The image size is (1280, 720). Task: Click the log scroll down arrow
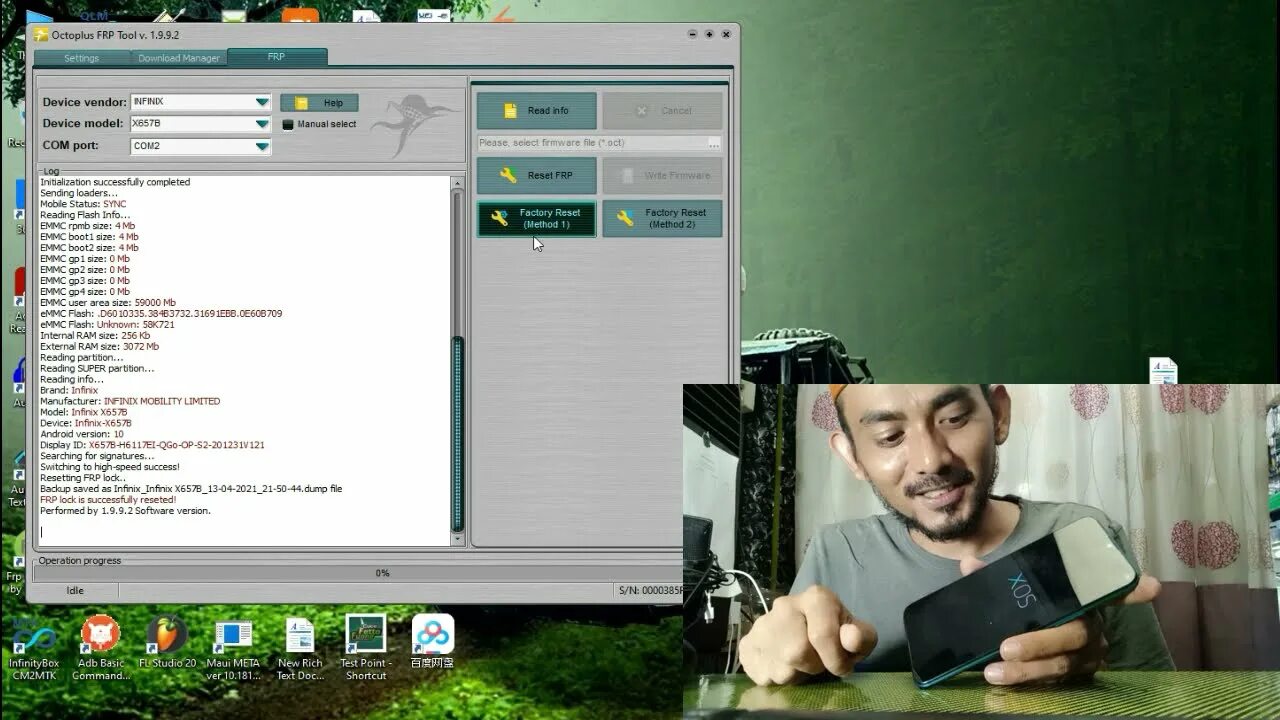click(x=458, y=540)
